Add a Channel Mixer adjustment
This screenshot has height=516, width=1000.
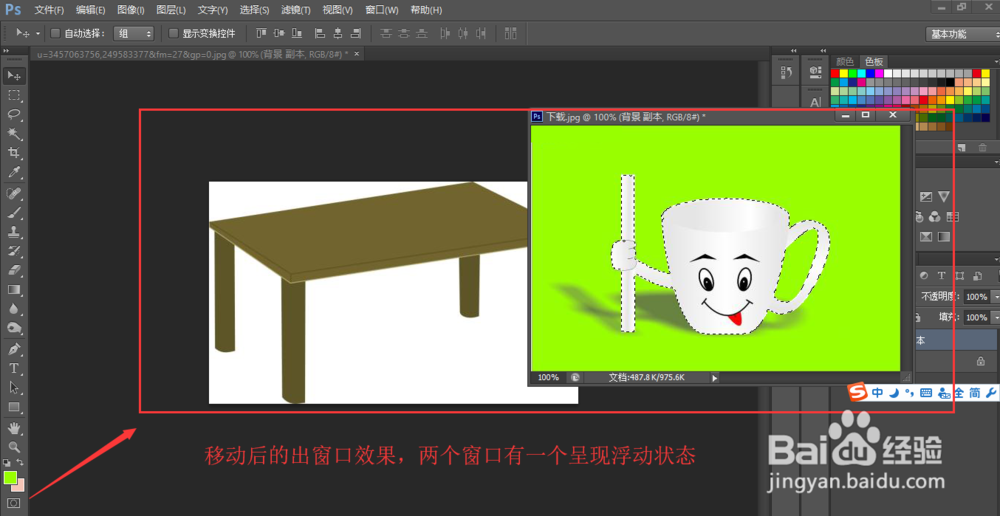936,216
